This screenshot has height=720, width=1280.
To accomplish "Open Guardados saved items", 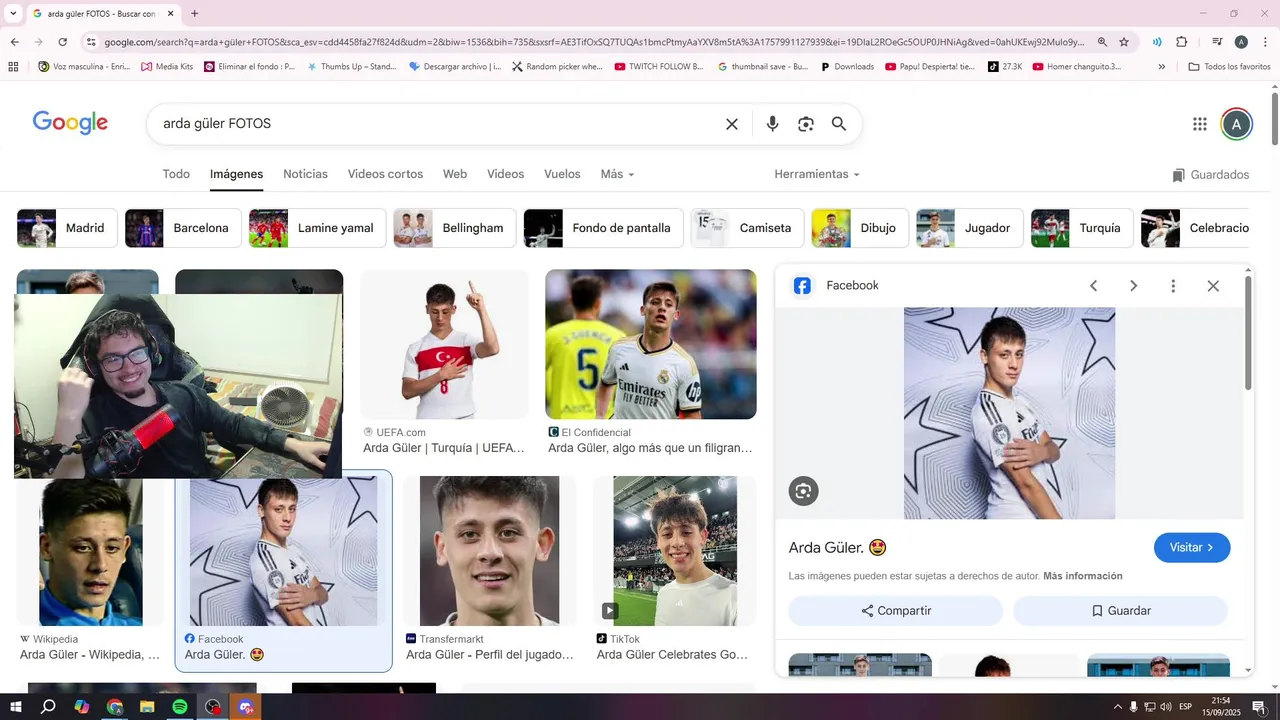I will [x=1210, y=175].
